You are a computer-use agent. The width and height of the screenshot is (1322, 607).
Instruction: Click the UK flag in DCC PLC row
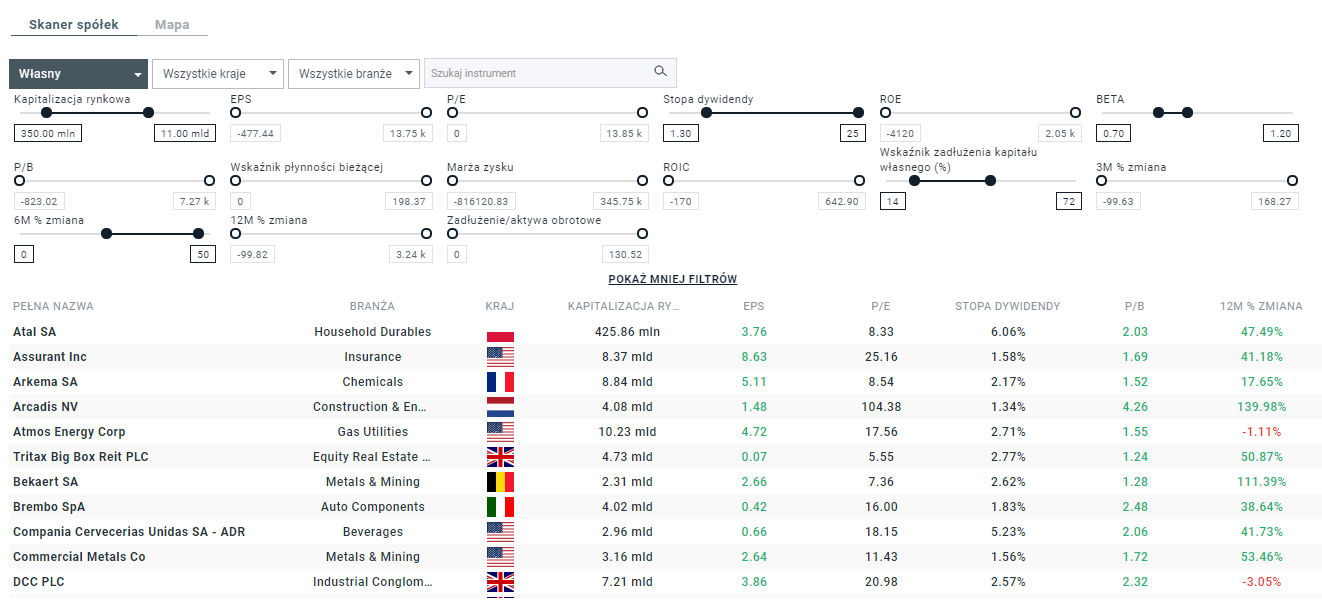tap(500, 582)
